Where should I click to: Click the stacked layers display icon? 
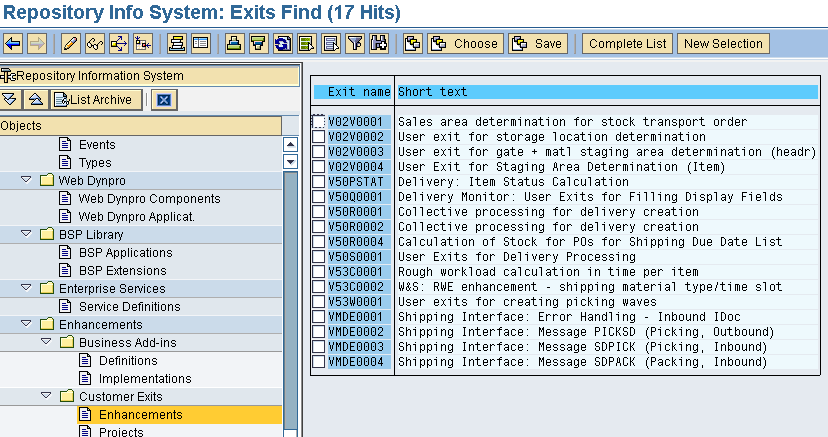[x=176, y=44]
